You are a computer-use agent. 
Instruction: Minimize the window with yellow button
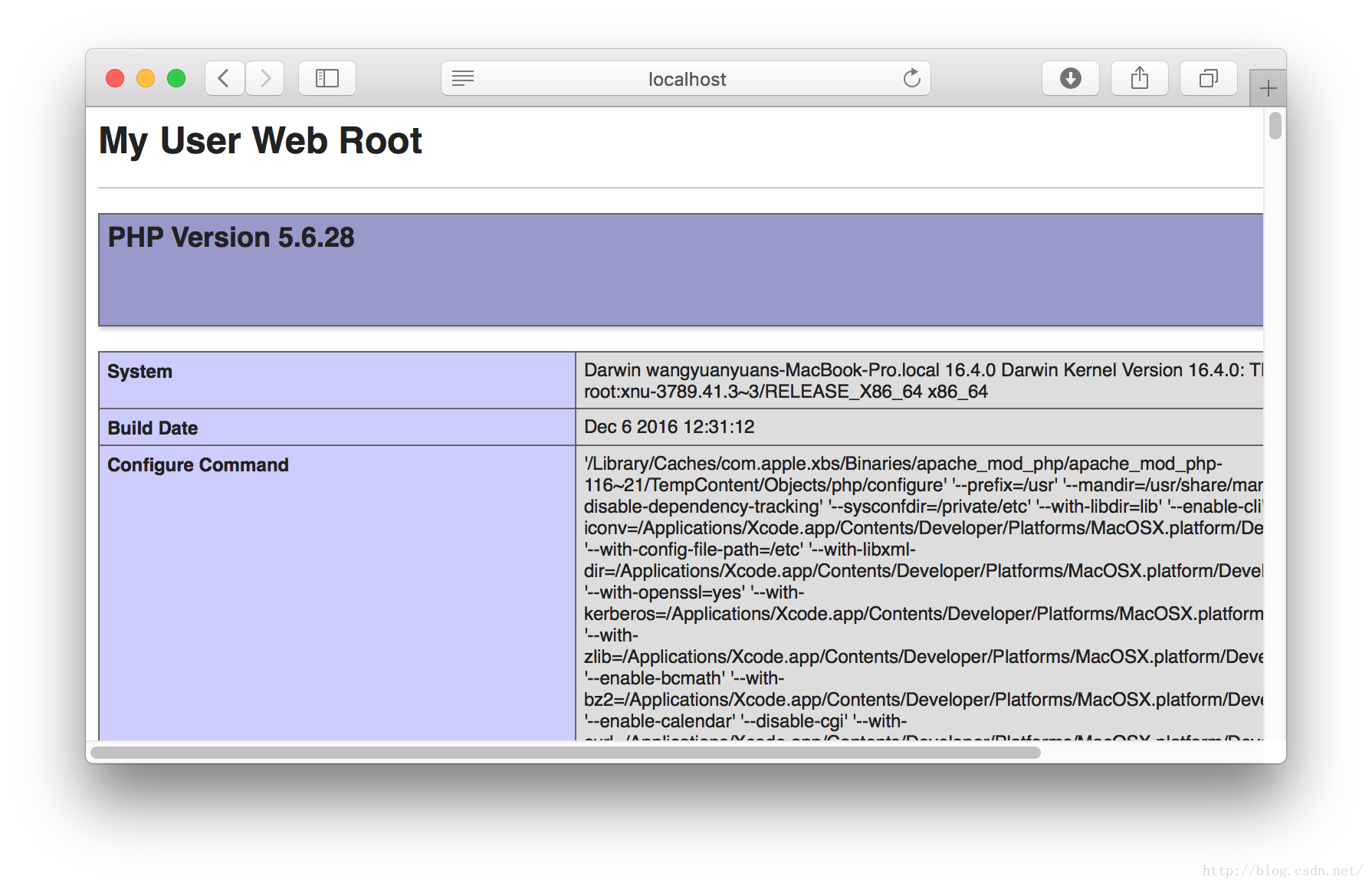pyautogui.click(x=146, y=78)
